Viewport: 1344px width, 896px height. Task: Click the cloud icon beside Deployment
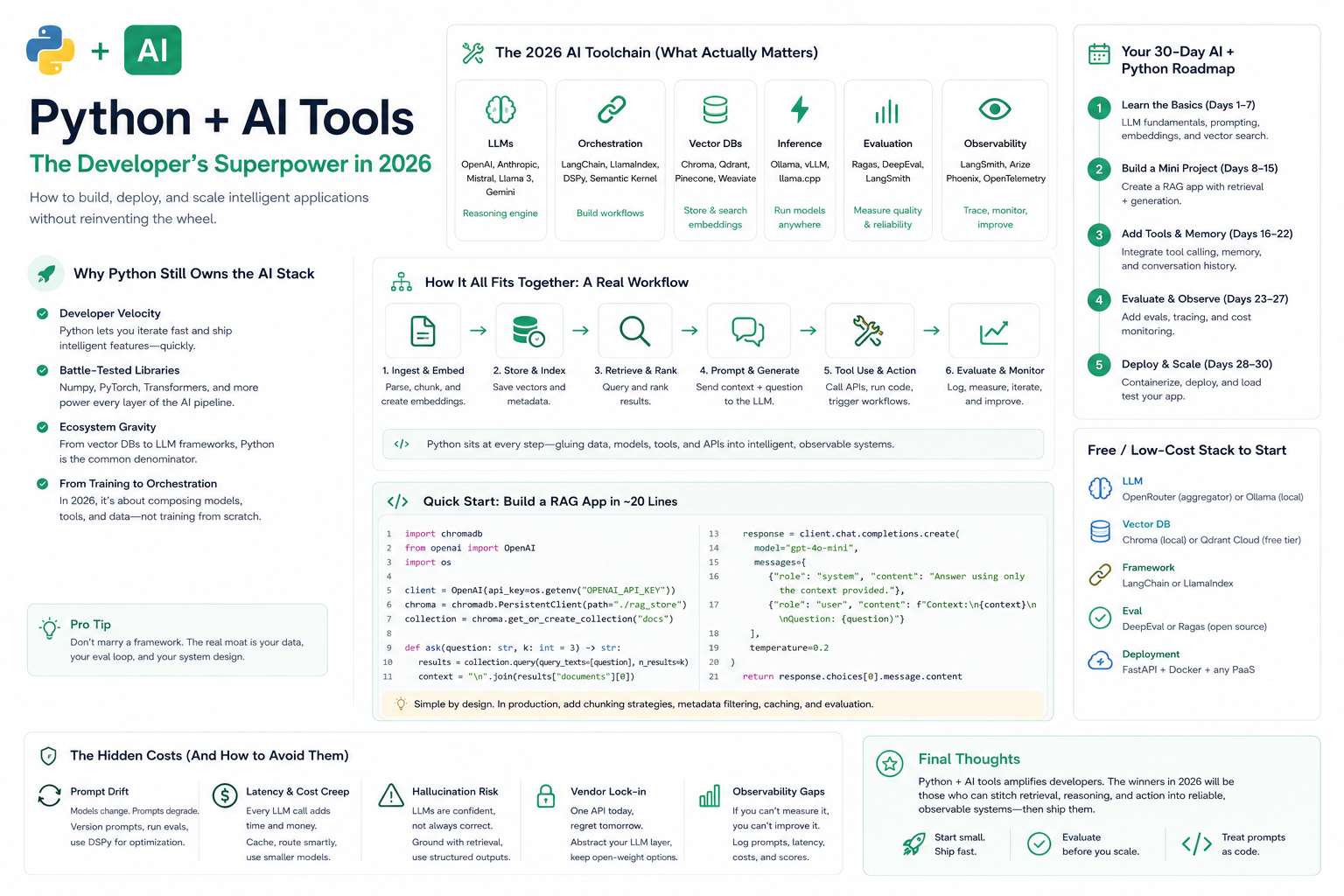(x=1100, y=661)
